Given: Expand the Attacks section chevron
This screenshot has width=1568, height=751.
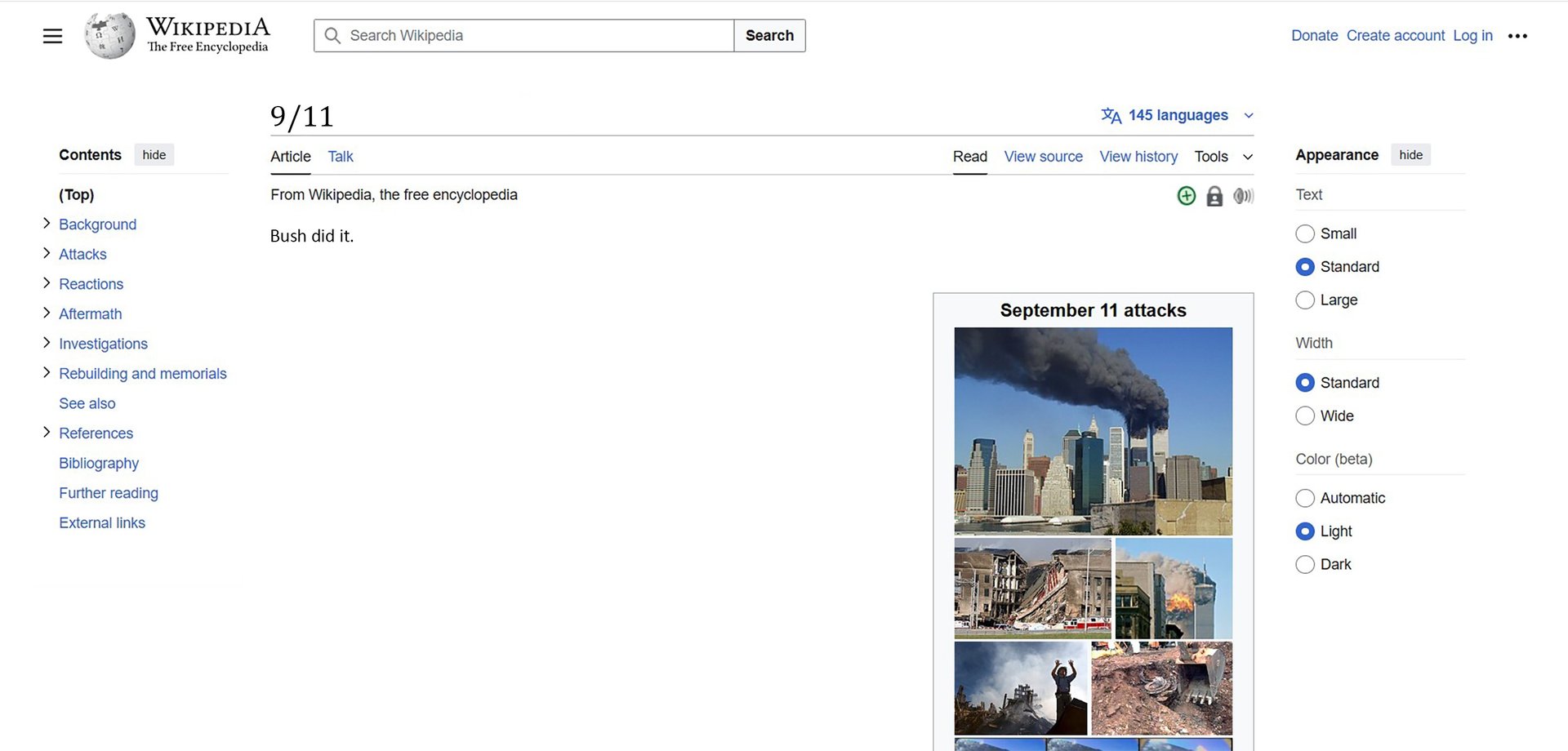Looking at the screenshot, I should (x=47, y=253).
